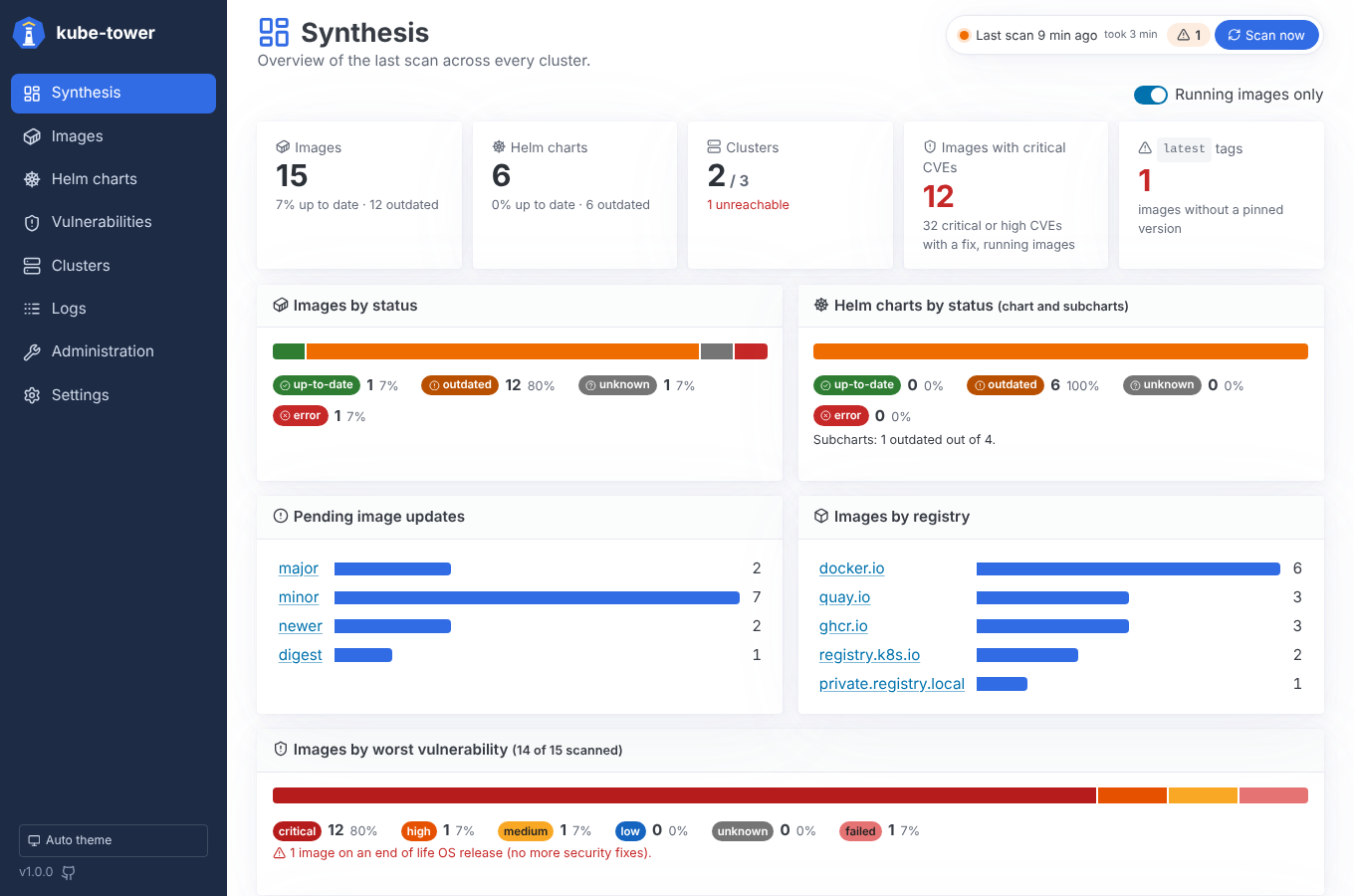Click the '1 unreachable' clusters text
Viewport: 1354px width, 896px height.
point(748,205)
